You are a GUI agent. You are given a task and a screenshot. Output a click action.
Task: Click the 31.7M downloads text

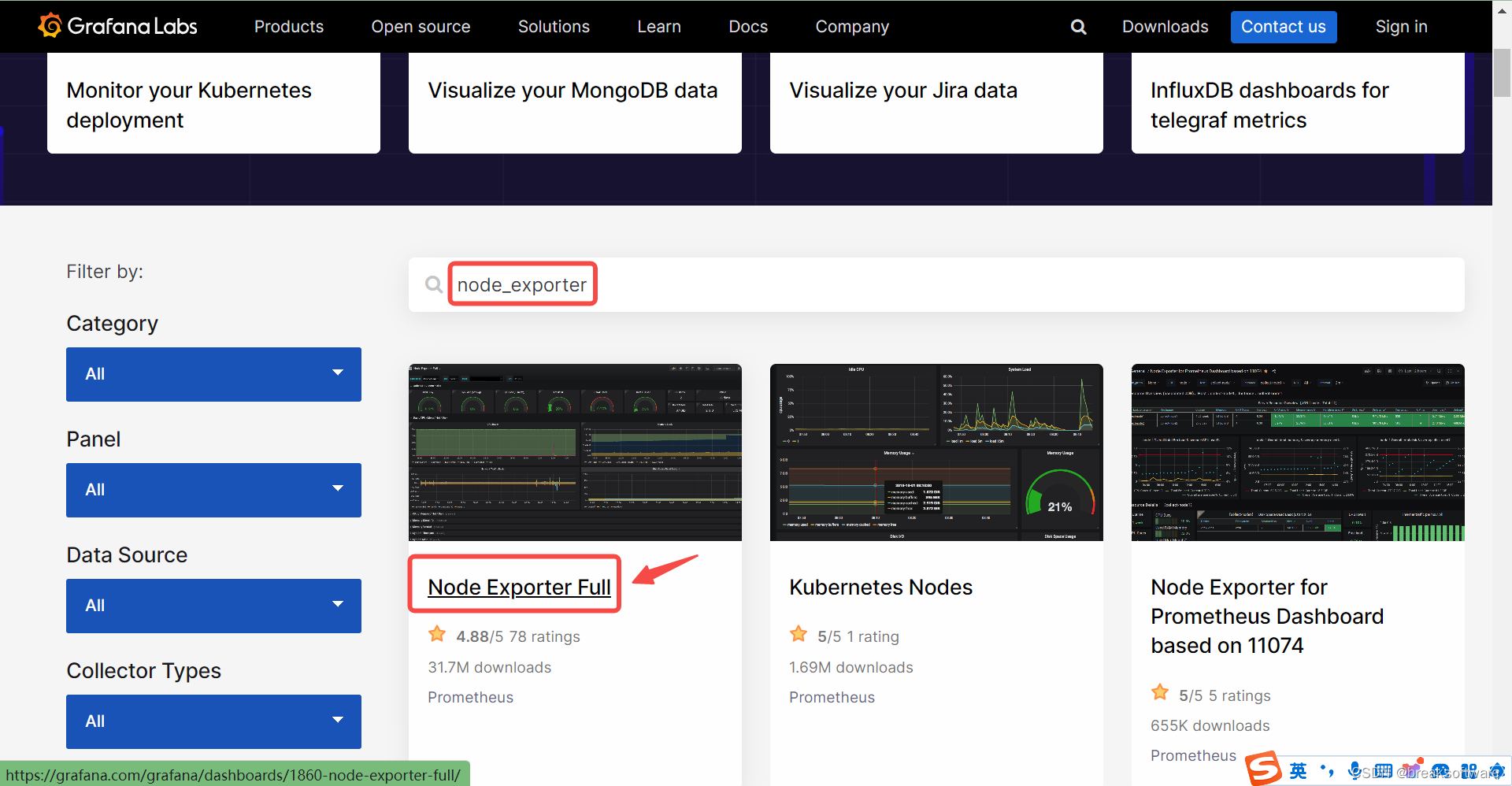pyautogui.click(x=489, y=667)
